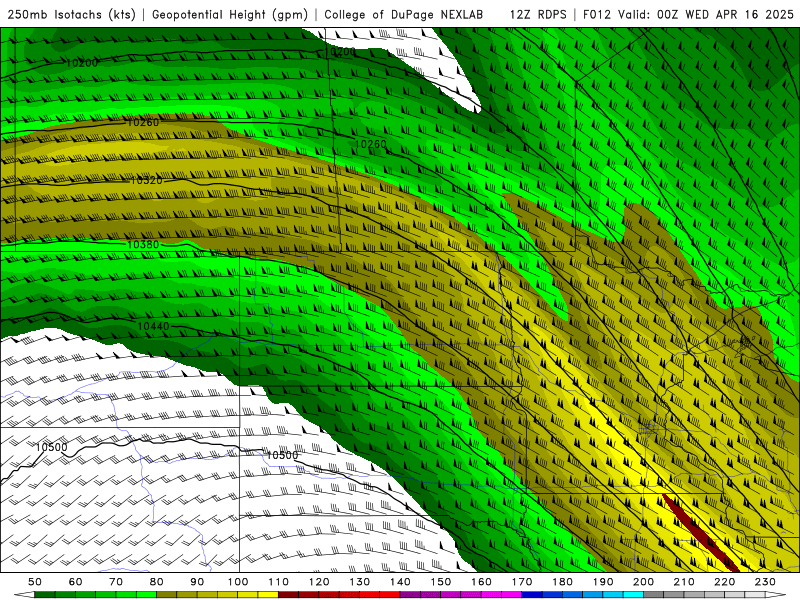Click the 10260 contour label near map center
The image size is (800, 600).
[370, 144]
